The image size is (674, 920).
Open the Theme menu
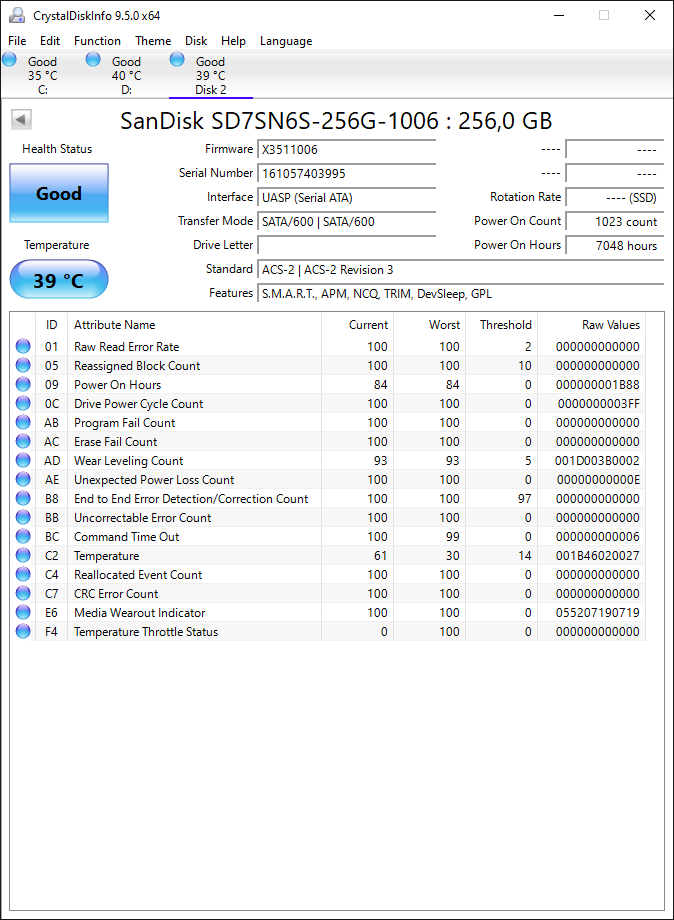[x=153, y=41]
